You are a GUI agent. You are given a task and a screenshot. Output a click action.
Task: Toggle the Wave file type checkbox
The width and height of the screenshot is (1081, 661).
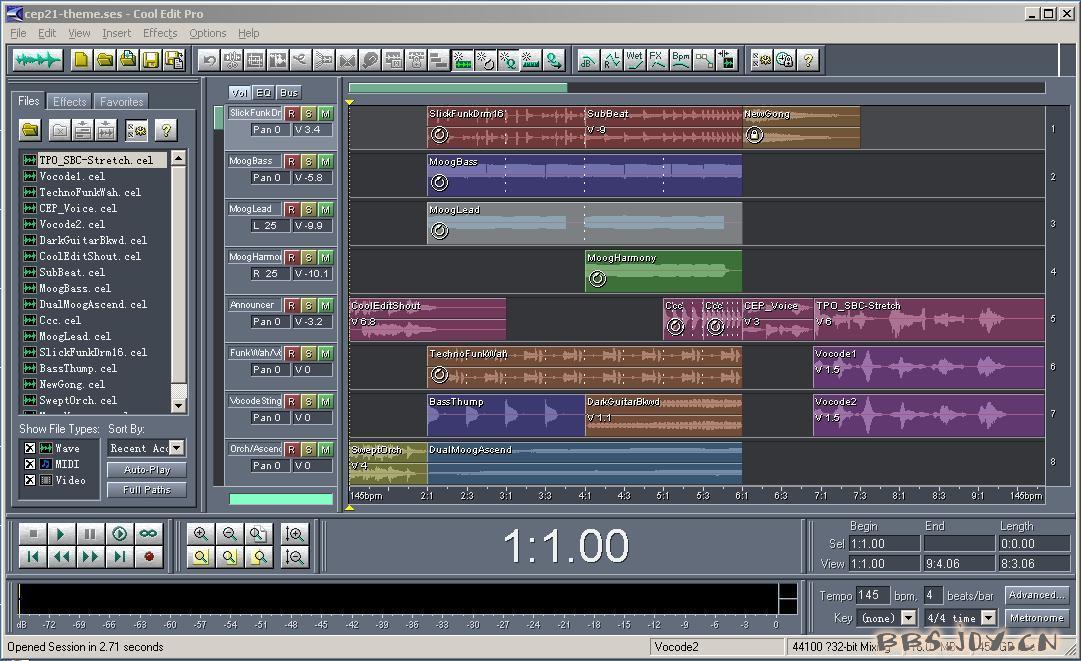click(x=30, y=448)
